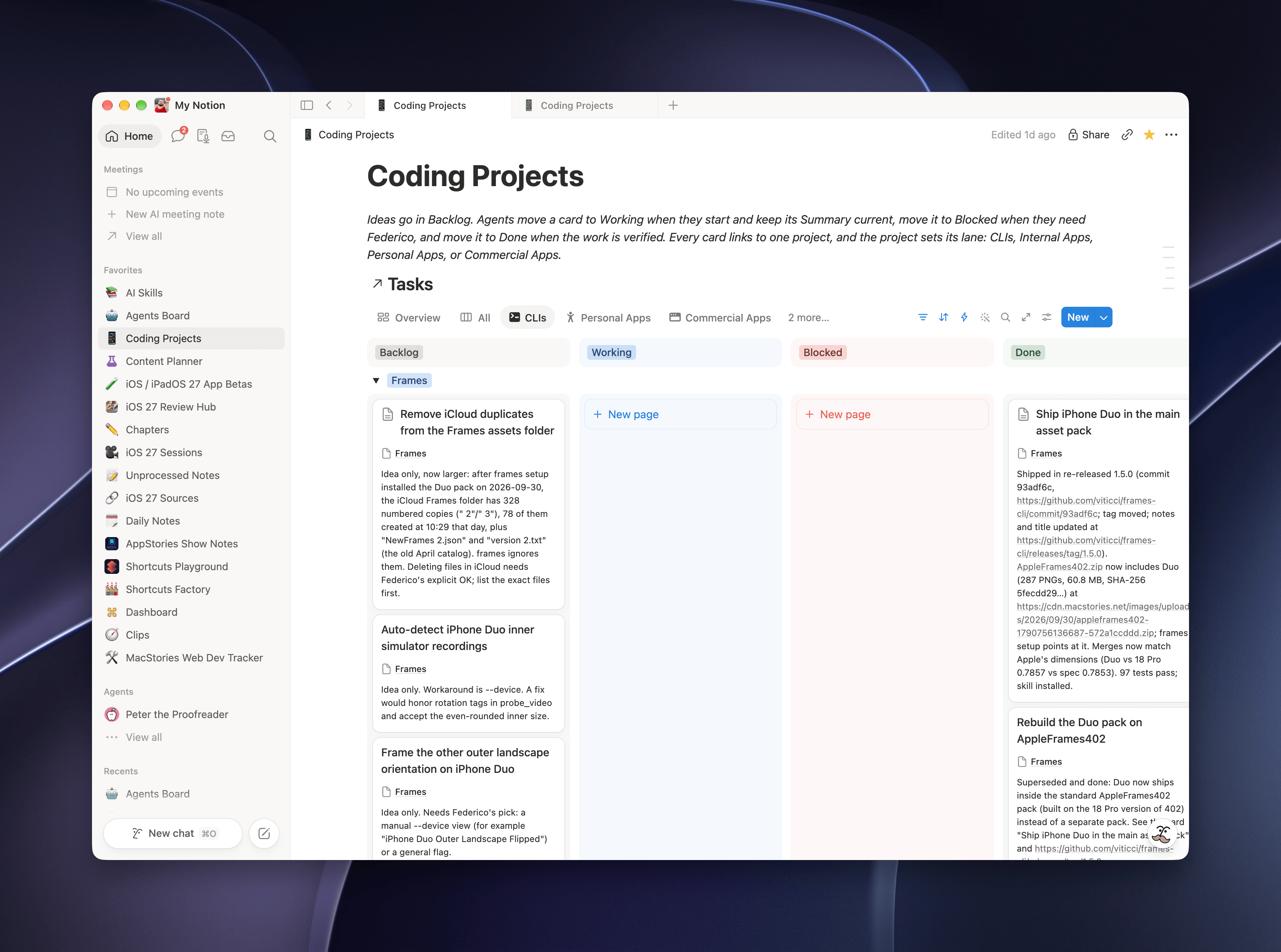Open Tasks database full screen
The image size is (1281, 952).
click(1026, 317)
